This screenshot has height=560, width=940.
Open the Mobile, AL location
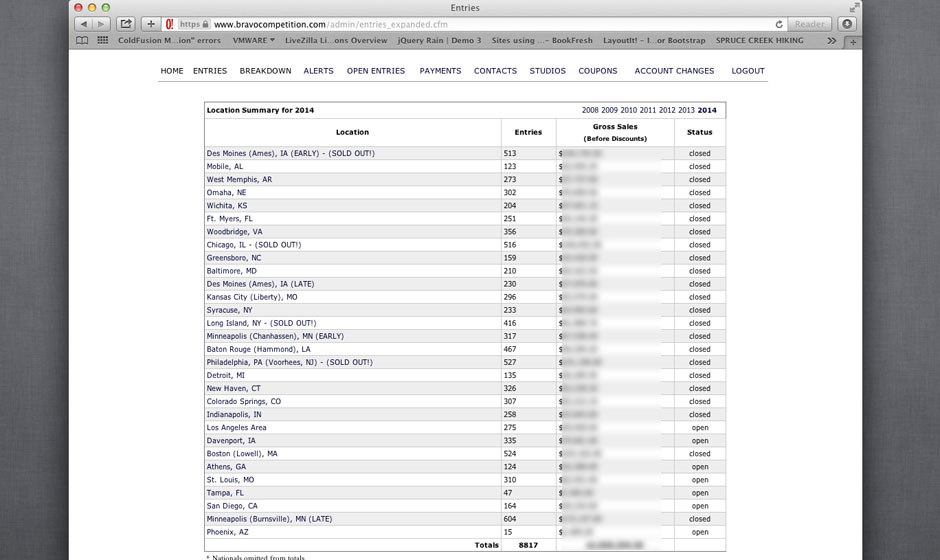point(225,167)
